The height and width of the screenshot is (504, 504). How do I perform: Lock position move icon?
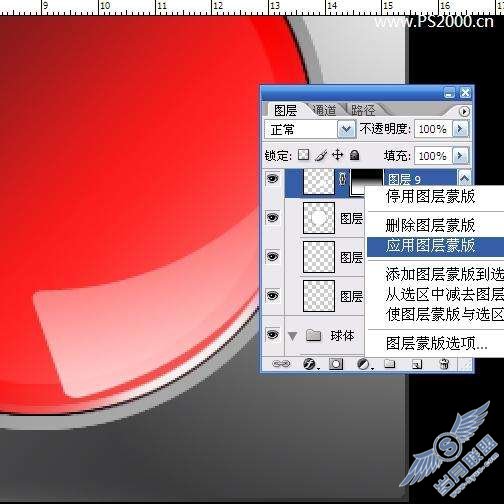pyautogui.click(x=338, y=155)
